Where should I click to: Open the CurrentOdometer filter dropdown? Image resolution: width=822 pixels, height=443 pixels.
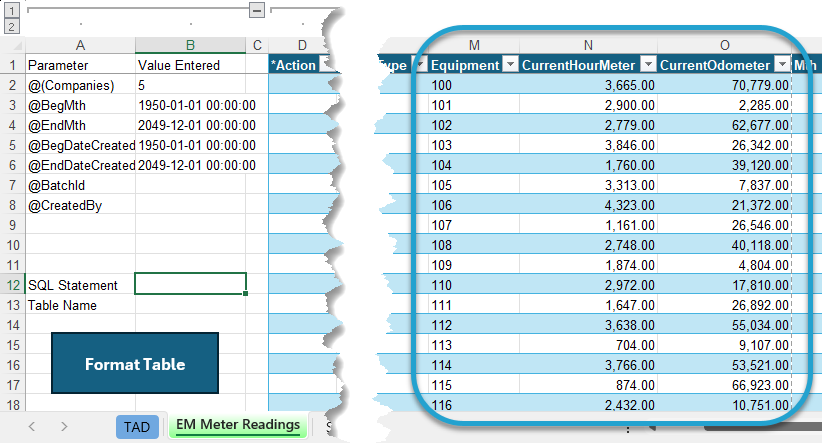tap(783, 64)
